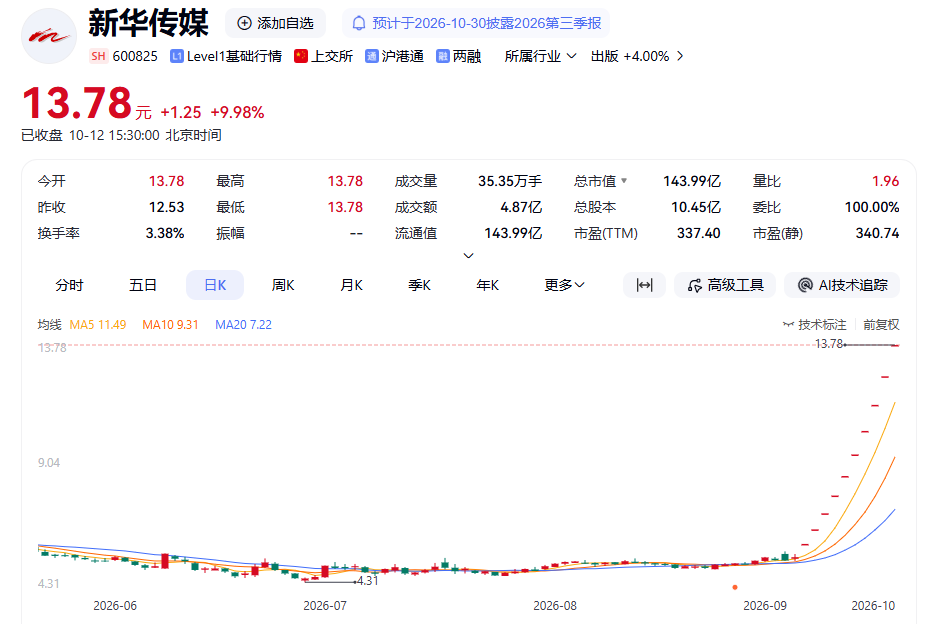This screenshot has height=624, width=927.
Task: Click the MA5 11.49 indicator label
Action: pos(98,325)
